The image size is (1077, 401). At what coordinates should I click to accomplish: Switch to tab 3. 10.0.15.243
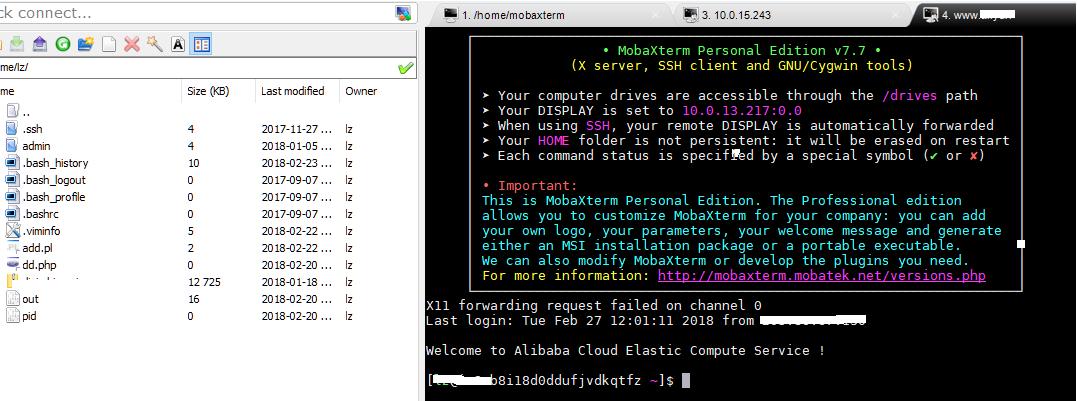pos(736,14)
